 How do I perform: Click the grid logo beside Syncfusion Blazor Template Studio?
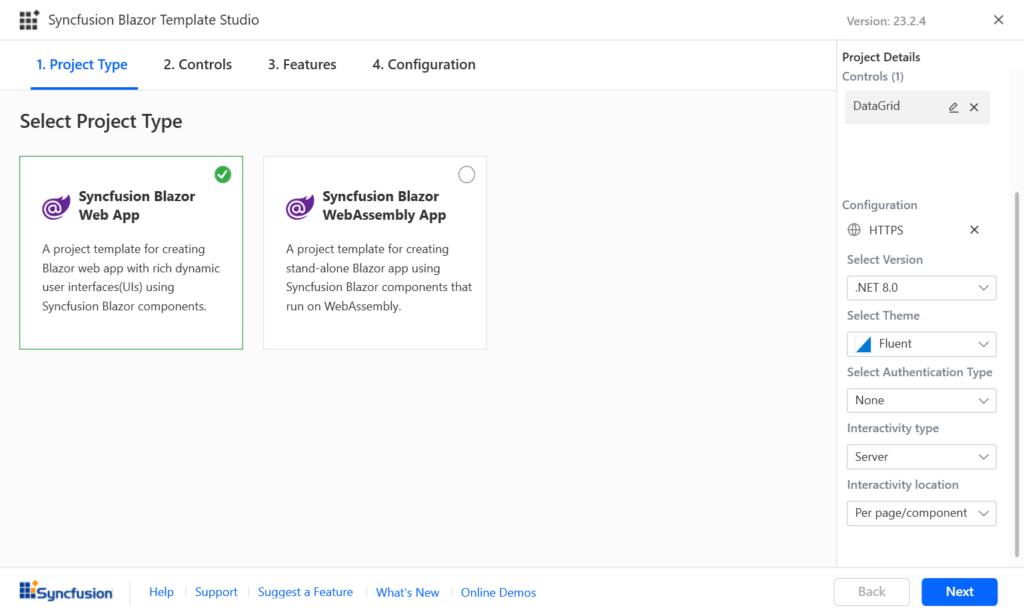pyautogui.click(x=28, y=19)
